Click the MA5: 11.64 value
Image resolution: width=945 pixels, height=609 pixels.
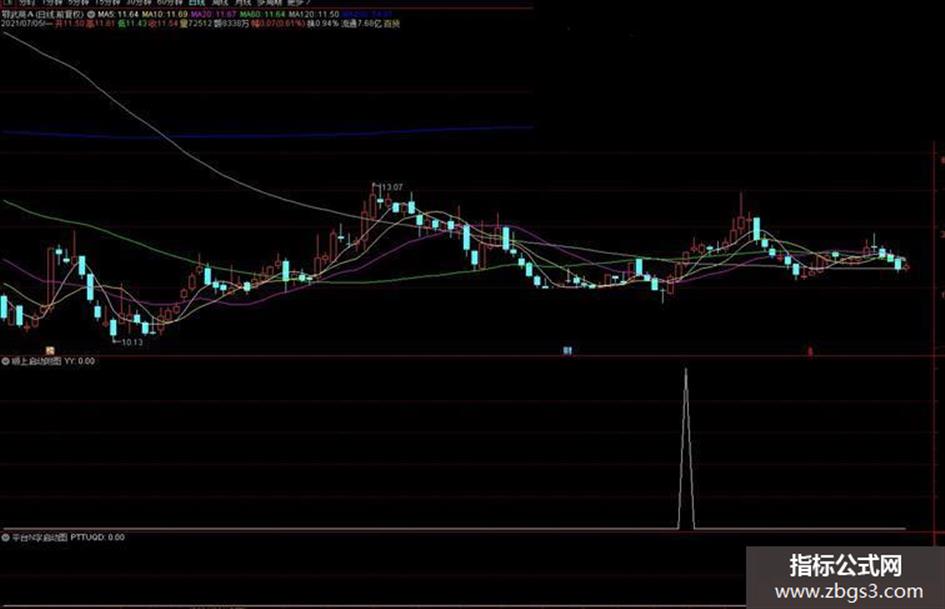[118, 14]
